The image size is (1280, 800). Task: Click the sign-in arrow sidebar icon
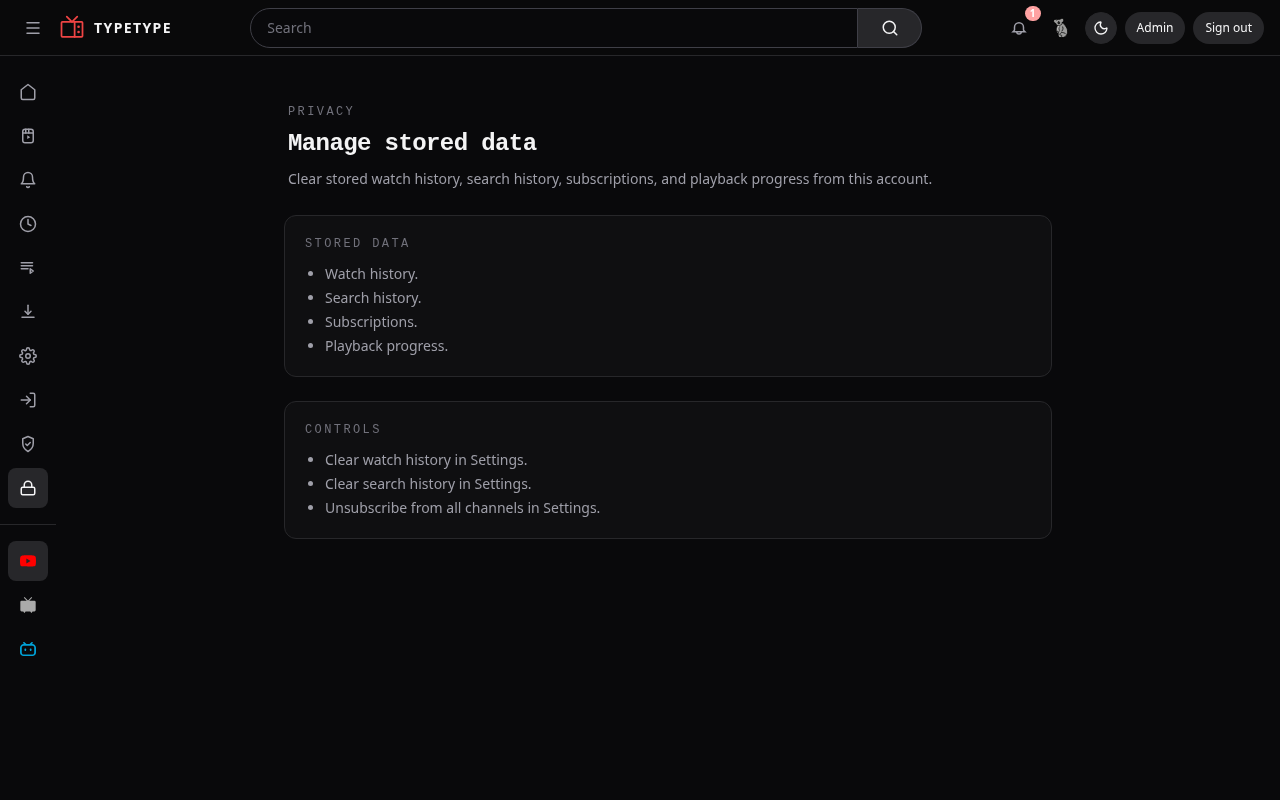28,400
